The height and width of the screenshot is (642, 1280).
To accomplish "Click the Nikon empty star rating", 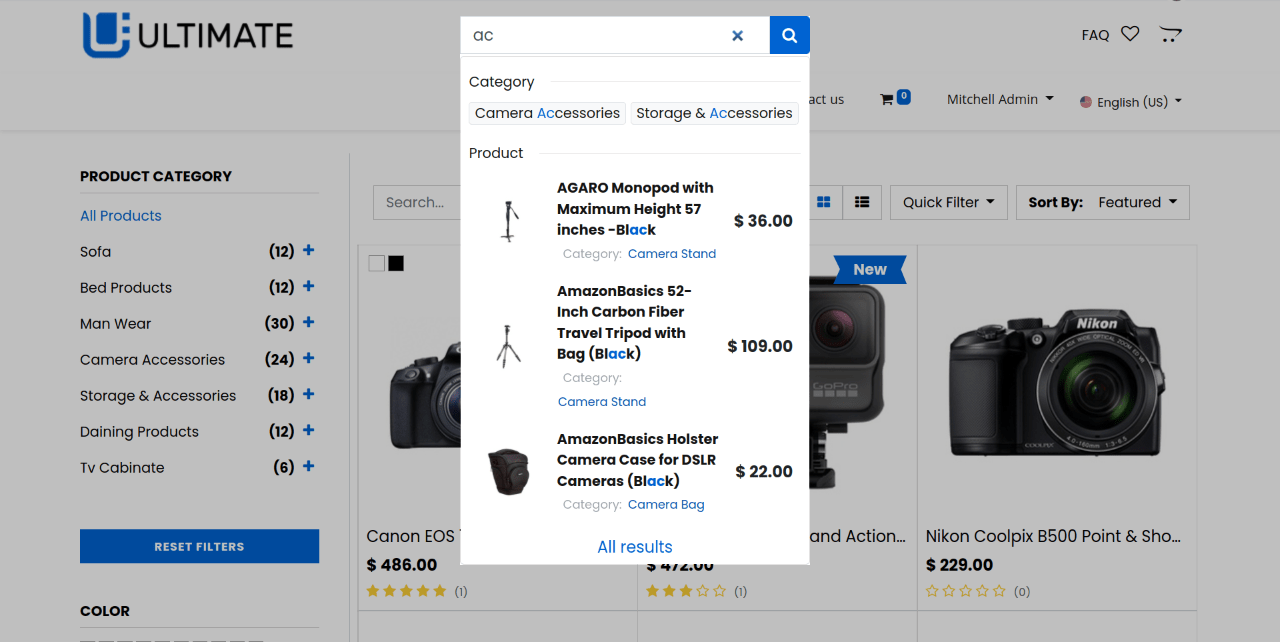I will (x=966, y=591).
